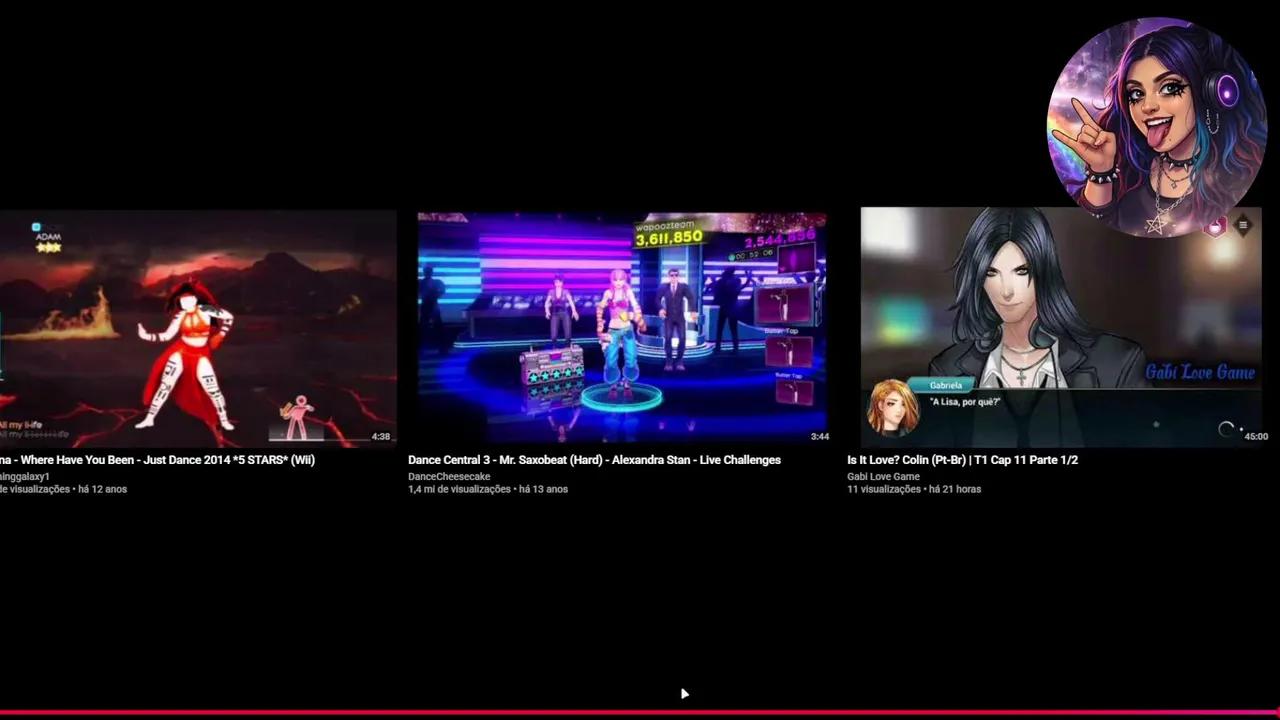
Task: Click '11 visualizações • há 21 horas' text
Action: 914,489
